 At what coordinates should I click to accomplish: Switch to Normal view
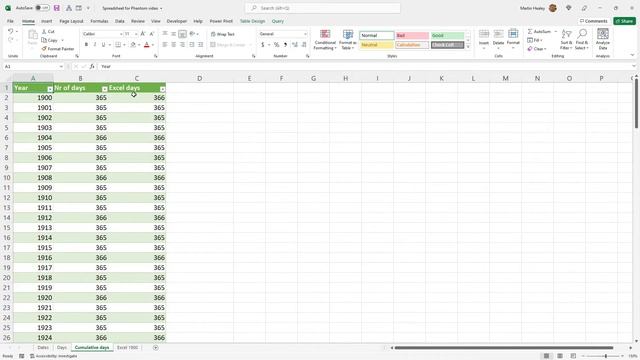click(x=546, y=356)
